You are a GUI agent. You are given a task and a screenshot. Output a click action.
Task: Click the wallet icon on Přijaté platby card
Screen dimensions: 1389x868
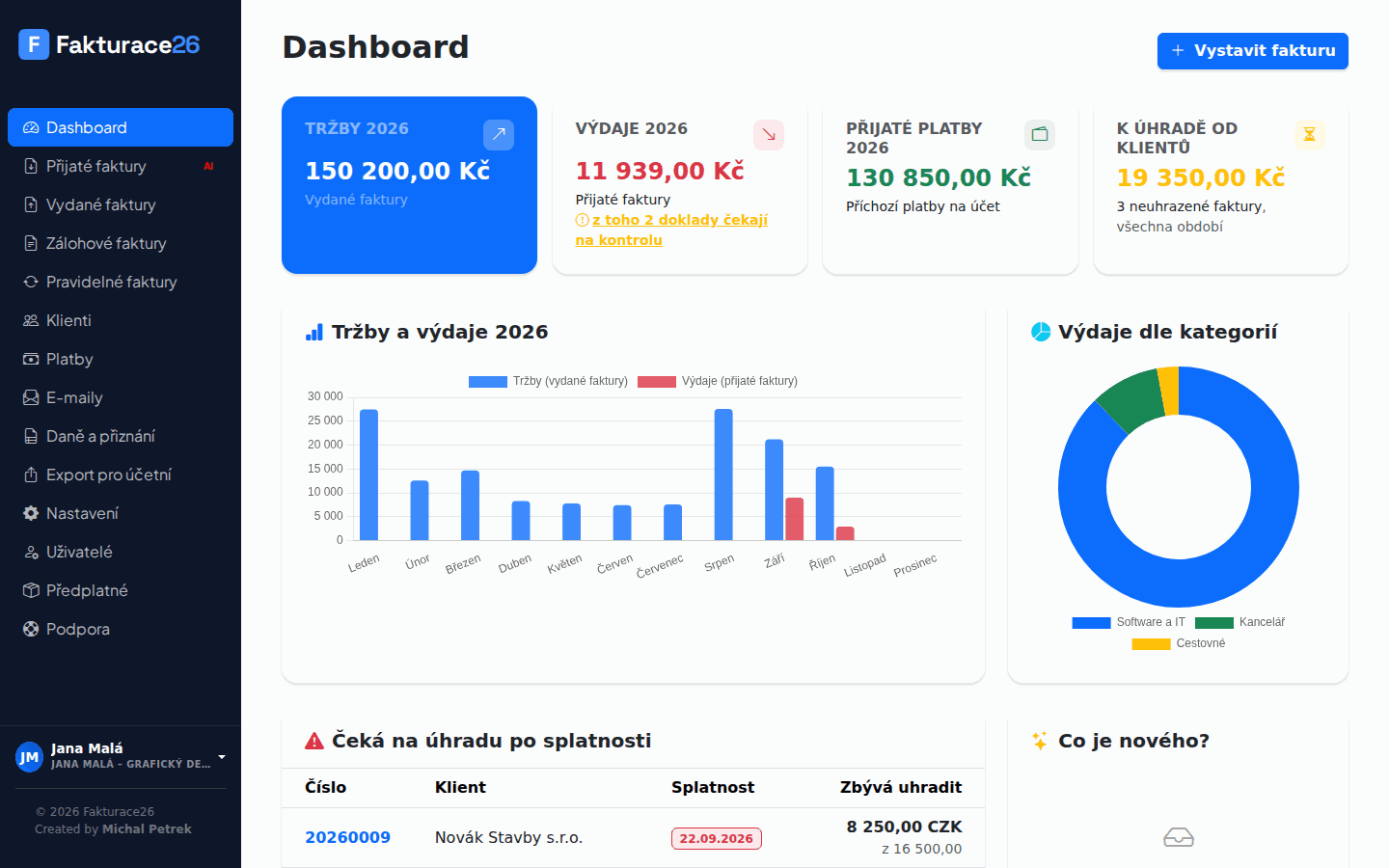pos(1040,135)
